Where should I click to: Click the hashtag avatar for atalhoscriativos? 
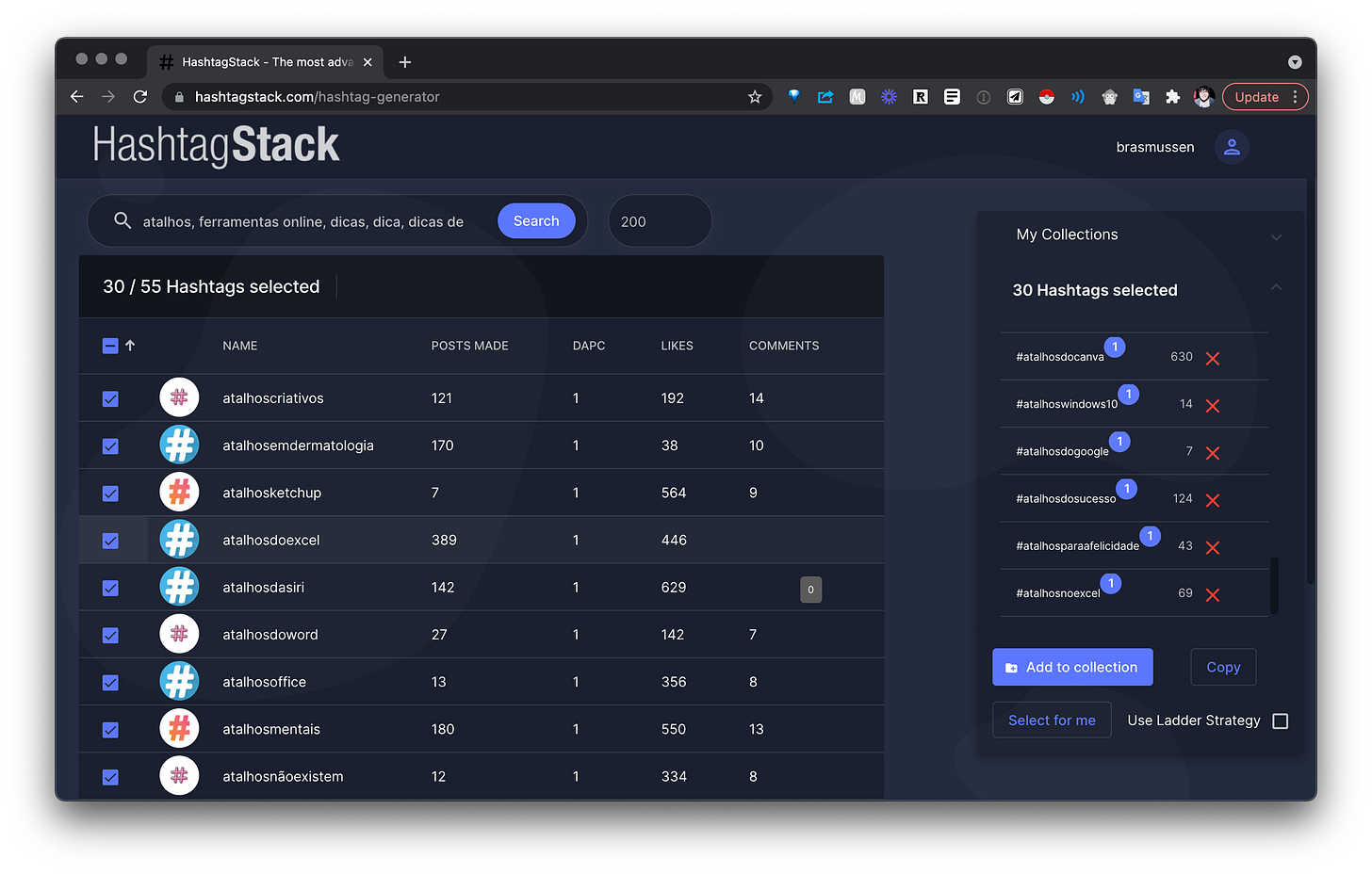179,397
